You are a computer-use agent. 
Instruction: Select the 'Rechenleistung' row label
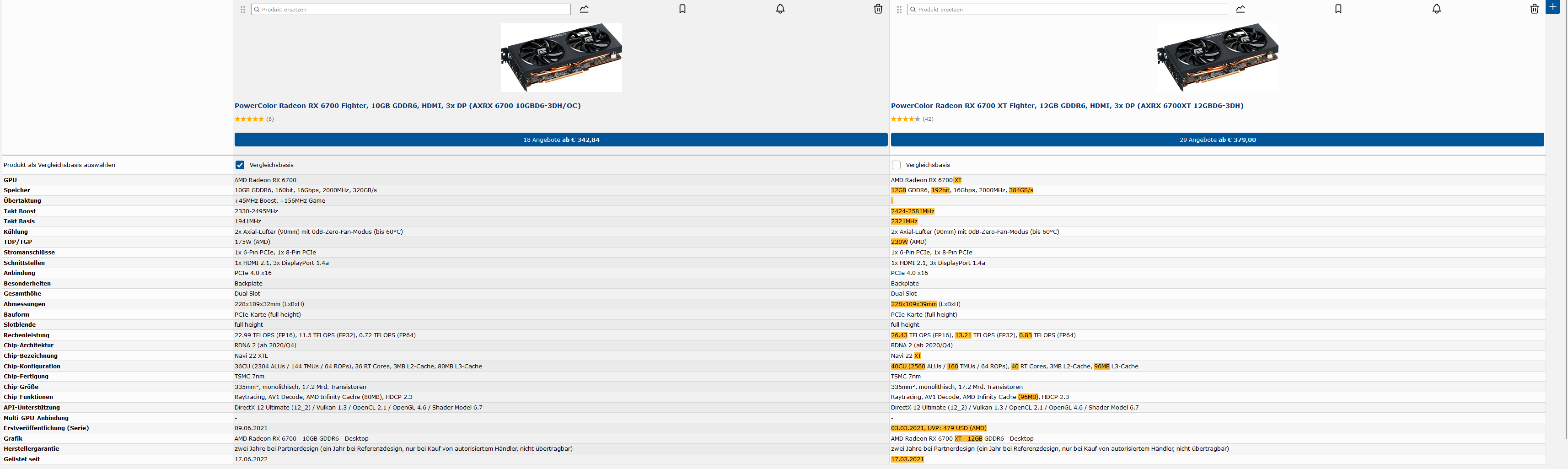[27, 335]
